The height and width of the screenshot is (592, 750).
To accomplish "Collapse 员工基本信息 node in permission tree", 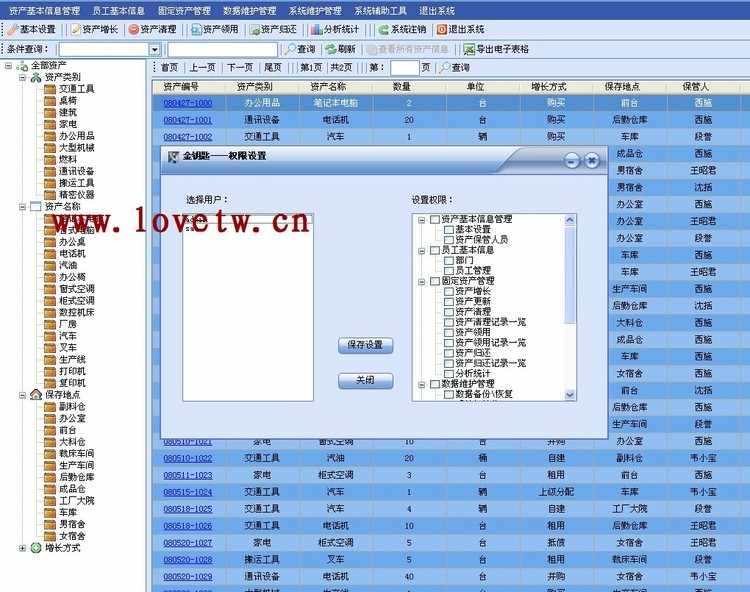I will 421,251.
